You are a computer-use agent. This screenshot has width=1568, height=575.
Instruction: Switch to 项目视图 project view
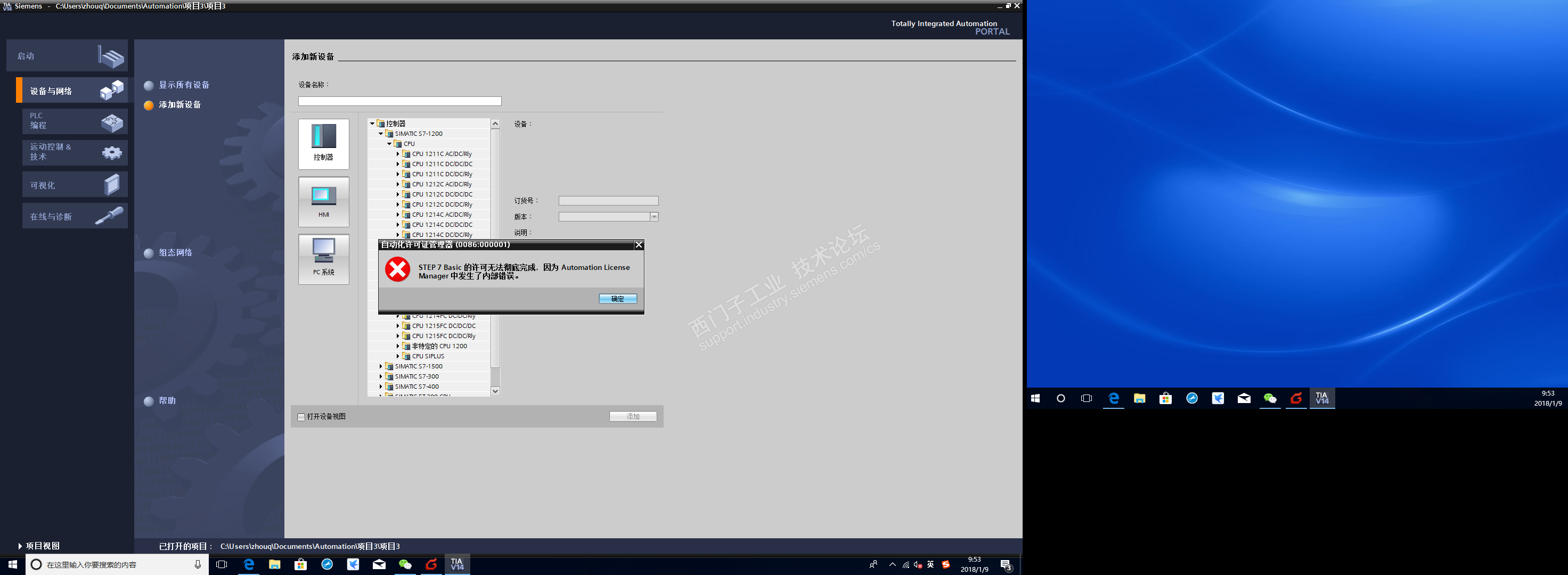point(42,546)
